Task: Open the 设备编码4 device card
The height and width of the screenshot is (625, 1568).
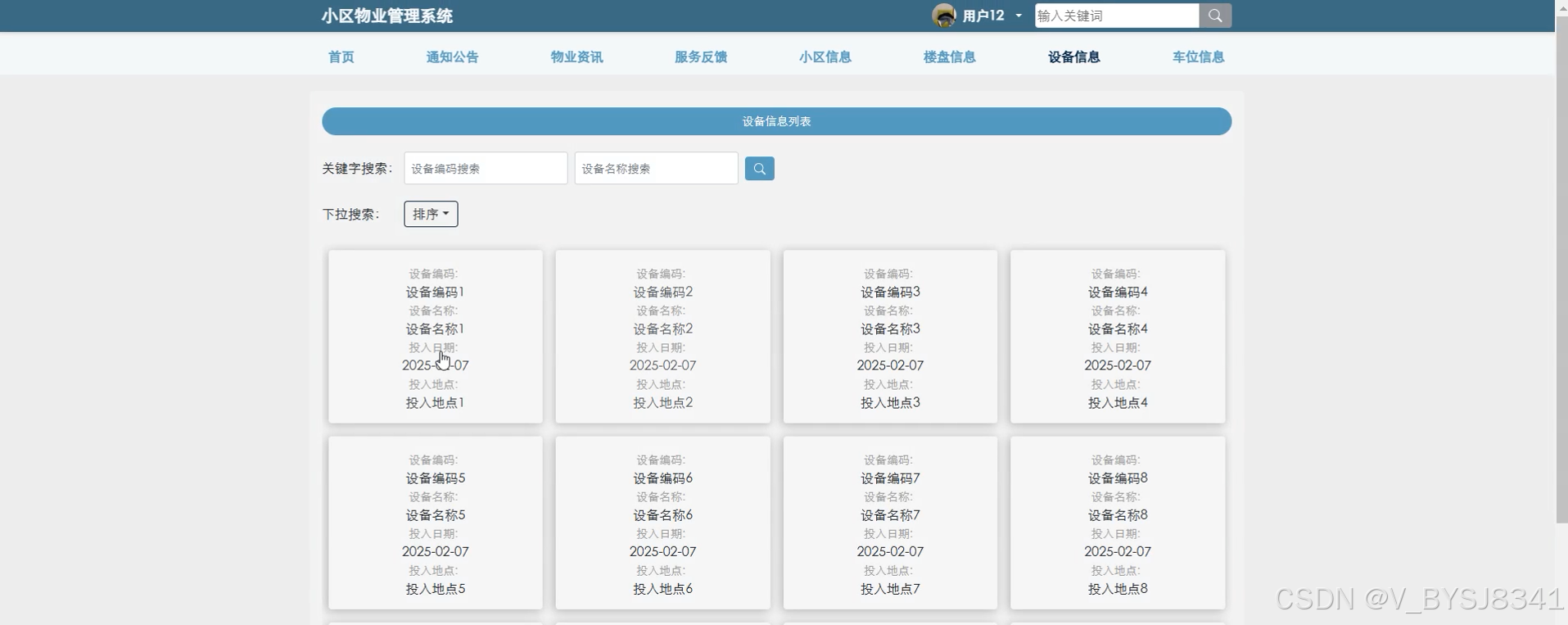Action: 1118,337
